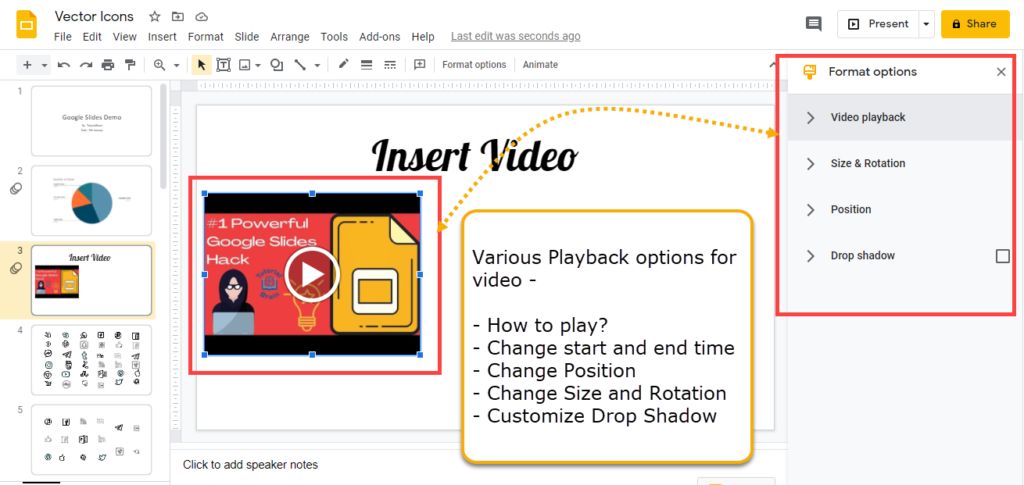The height and width of the screenshot is (485, 1024).
Task: Play the video on the slide
Action: pyautogui.click(x=312, y=274)
